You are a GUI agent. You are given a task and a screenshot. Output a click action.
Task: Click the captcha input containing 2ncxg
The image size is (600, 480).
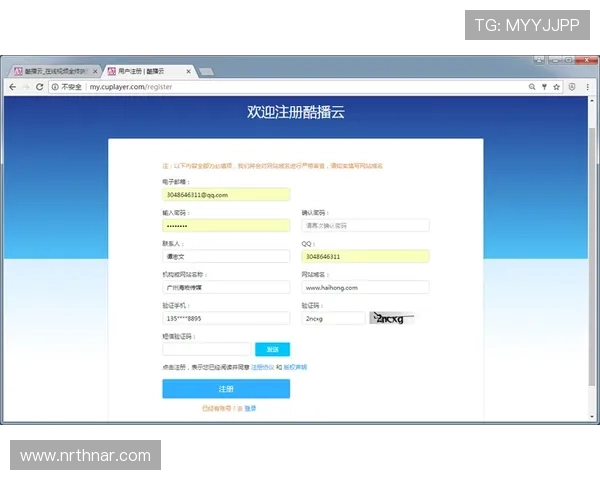tap(333, 318)
